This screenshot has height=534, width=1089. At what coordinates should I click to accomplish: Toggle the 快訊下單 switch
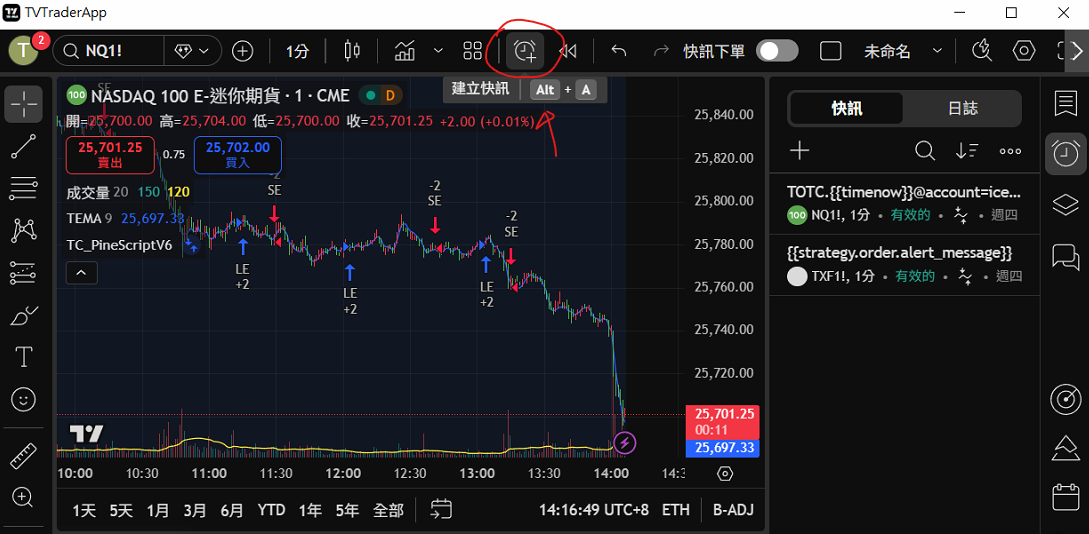777,51
